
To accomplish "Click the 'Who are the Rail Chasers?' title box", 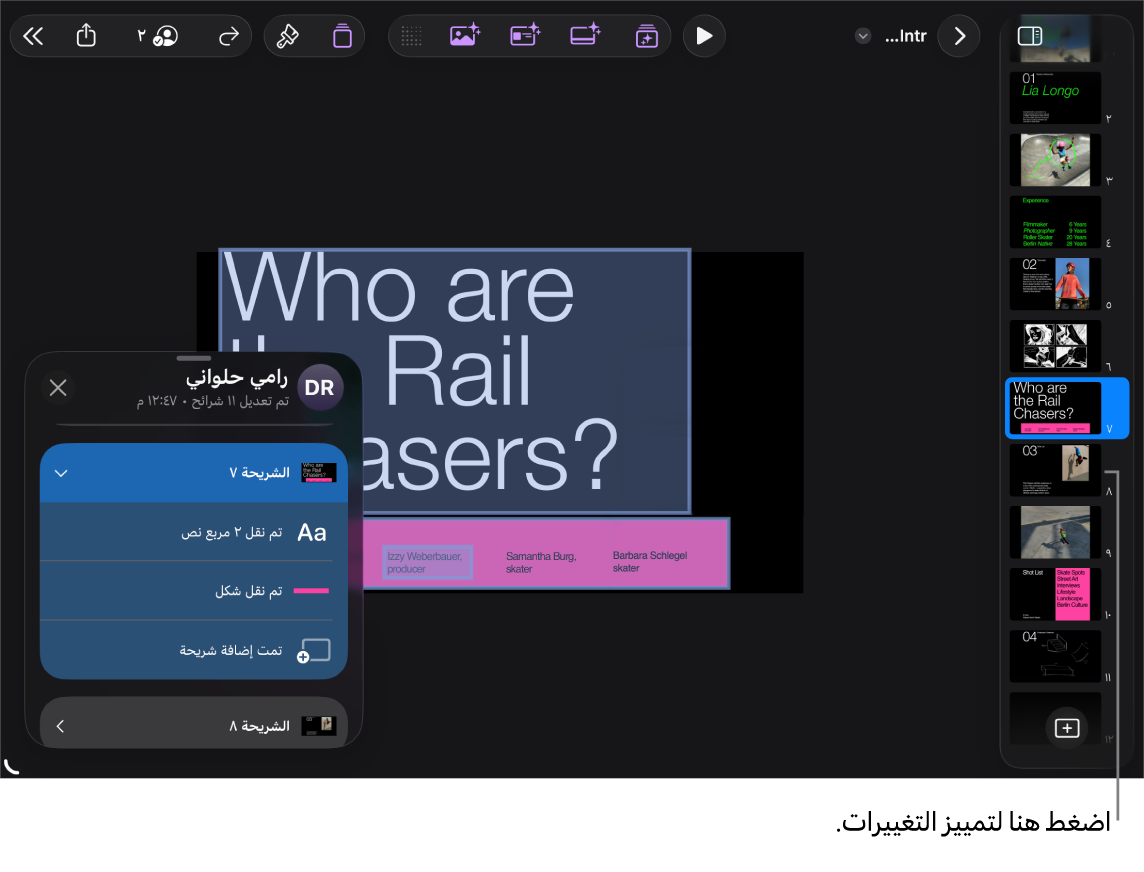I will coord(455,380).
